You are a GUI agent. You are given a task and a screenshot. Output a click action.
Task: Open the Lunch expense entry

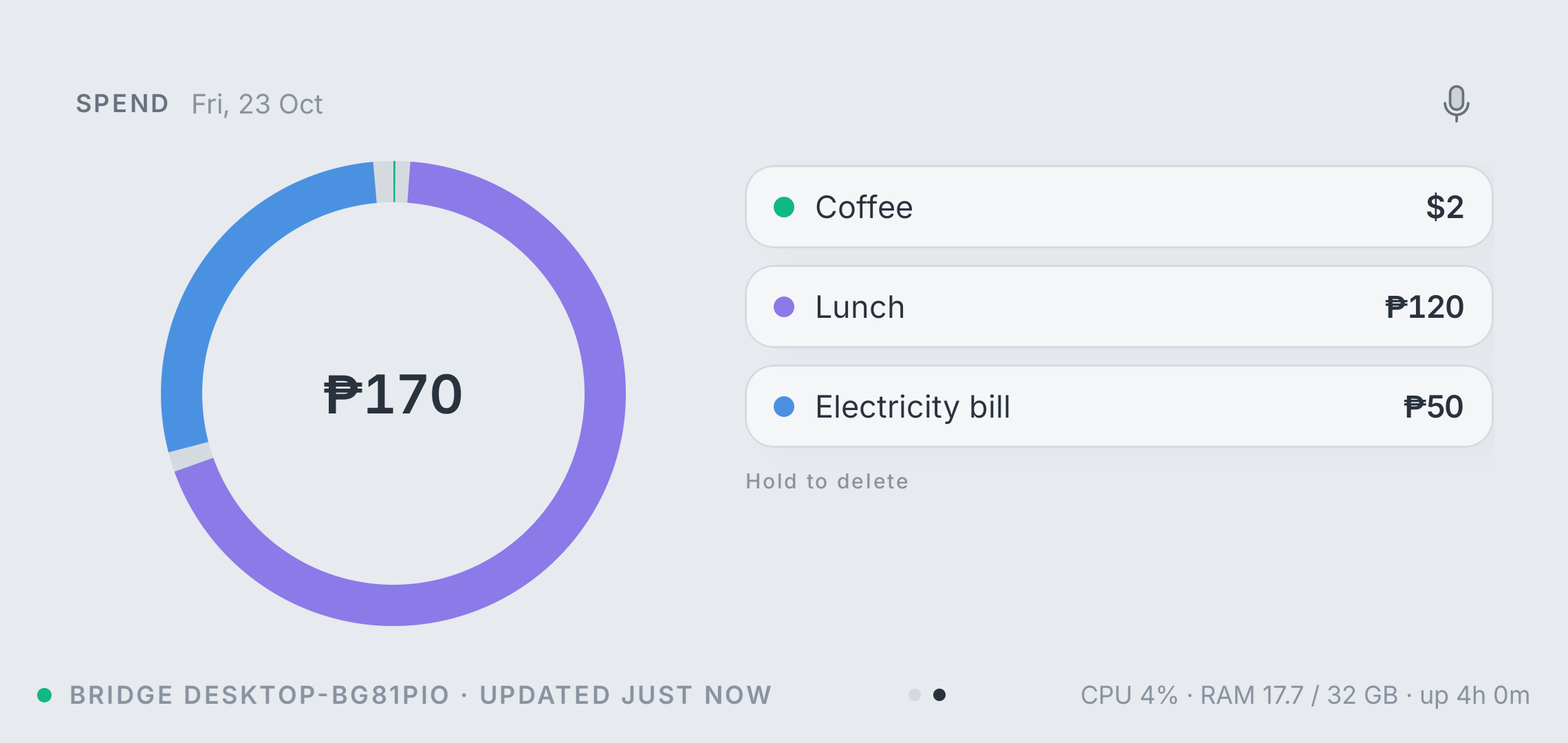[1119, 307]
